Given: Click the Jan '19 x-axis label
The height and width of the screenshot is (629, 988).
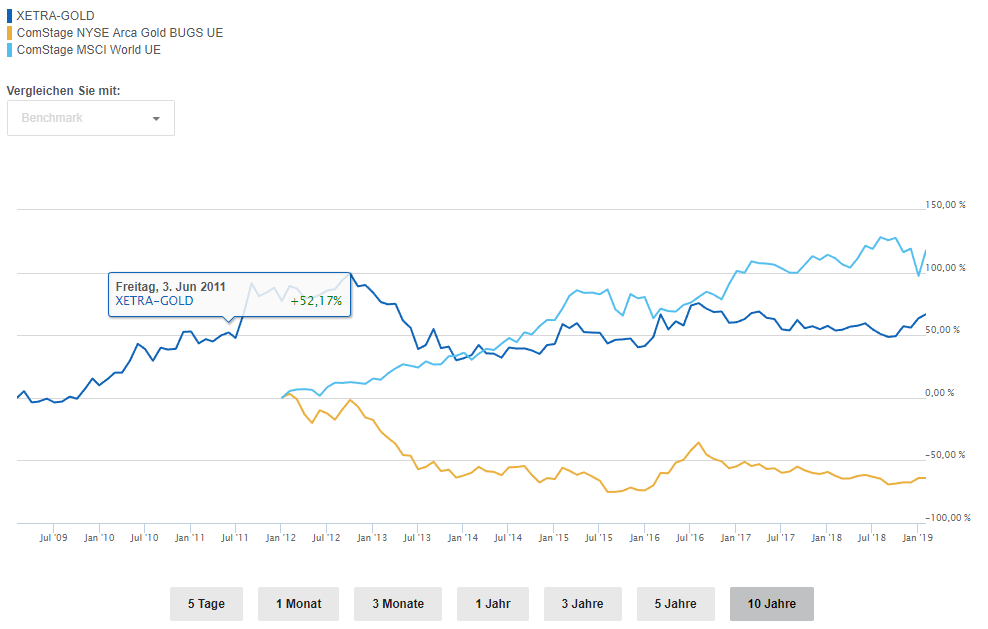Looking at the screenshot, I should [918, 538].
